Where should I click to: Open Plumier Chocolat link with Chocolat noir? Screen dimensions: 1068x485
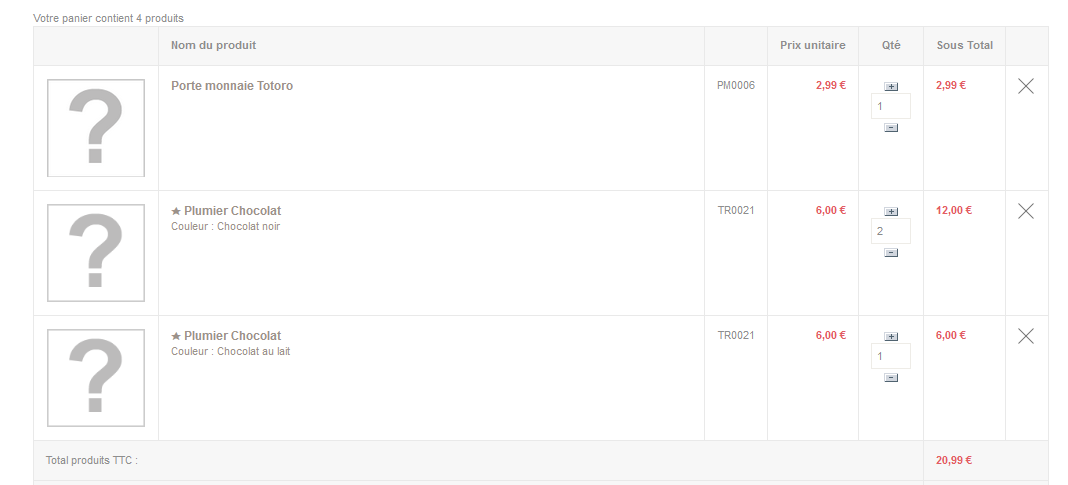(232, 211)
